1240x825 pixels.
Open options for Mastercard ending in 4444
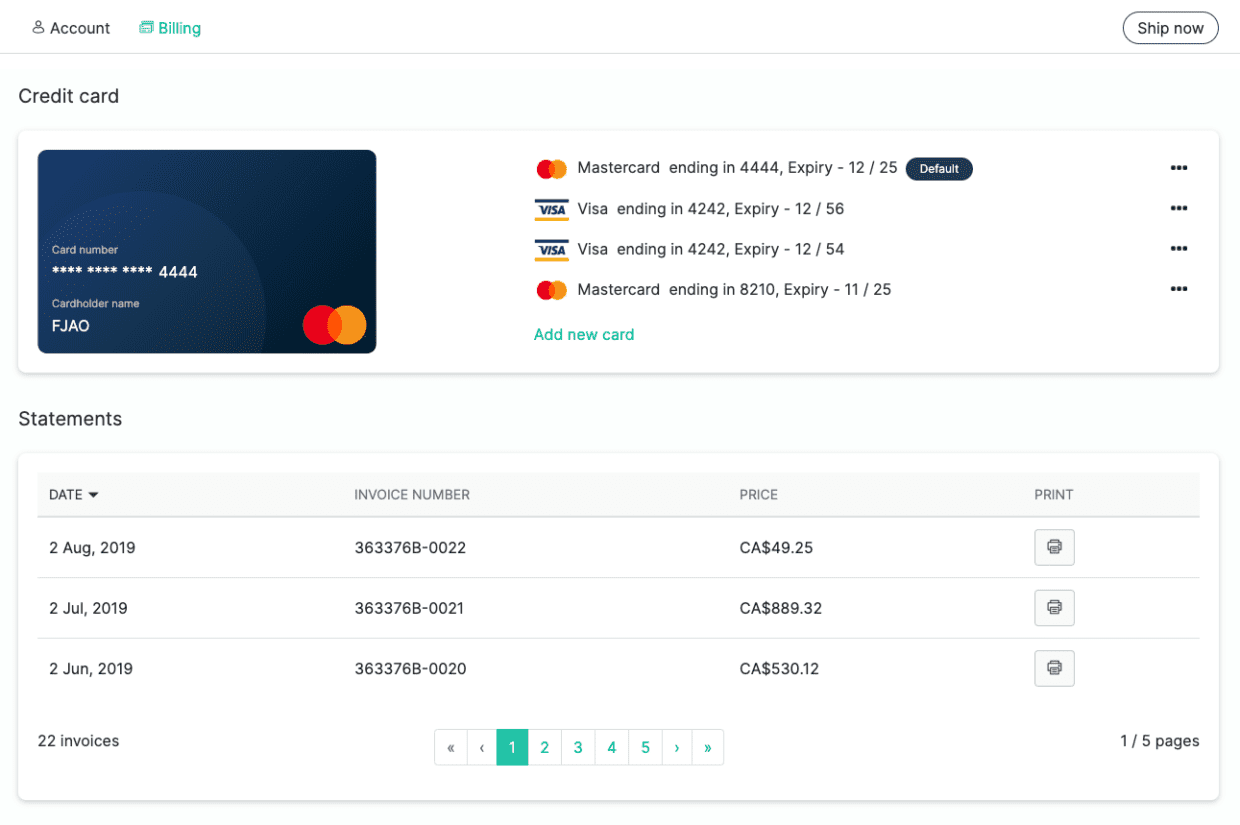1178,168
